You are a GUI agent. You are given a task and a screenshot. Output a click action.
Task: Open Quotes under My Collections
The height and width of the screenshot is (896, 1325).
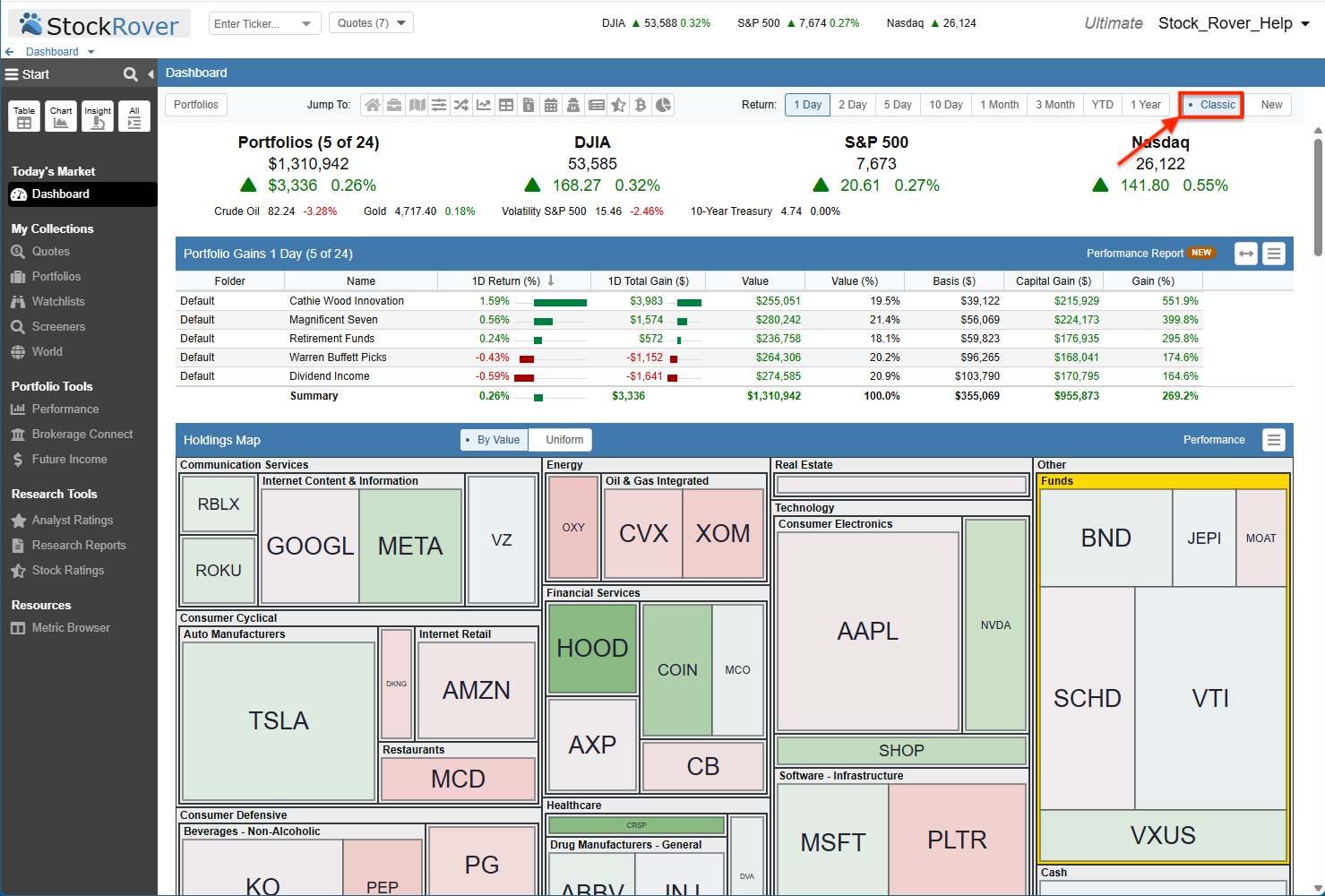coord(50,252)
